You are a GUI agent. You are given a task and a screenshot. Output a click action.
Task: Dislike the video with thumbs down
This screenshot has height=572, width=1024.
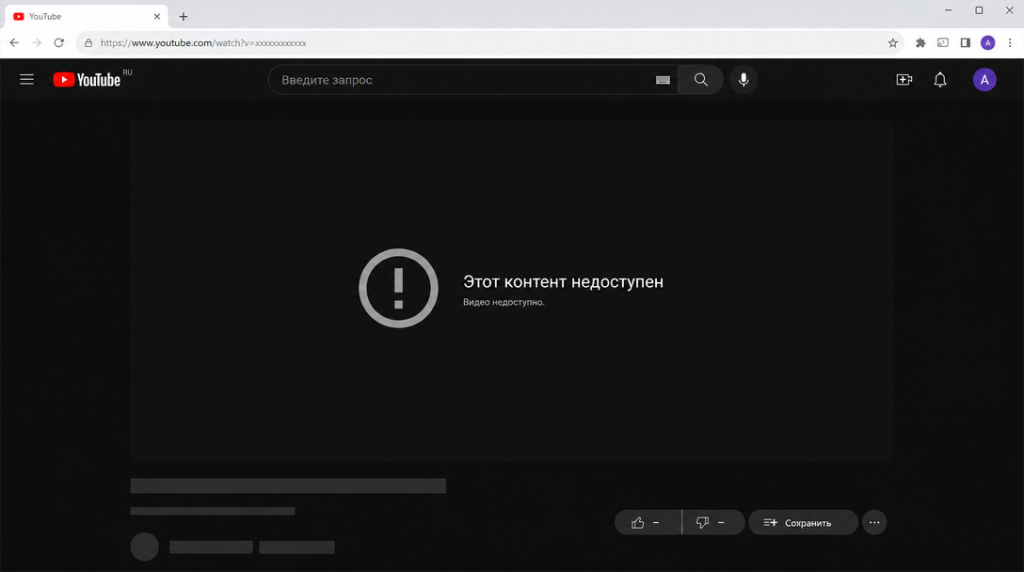pos(712,522)
